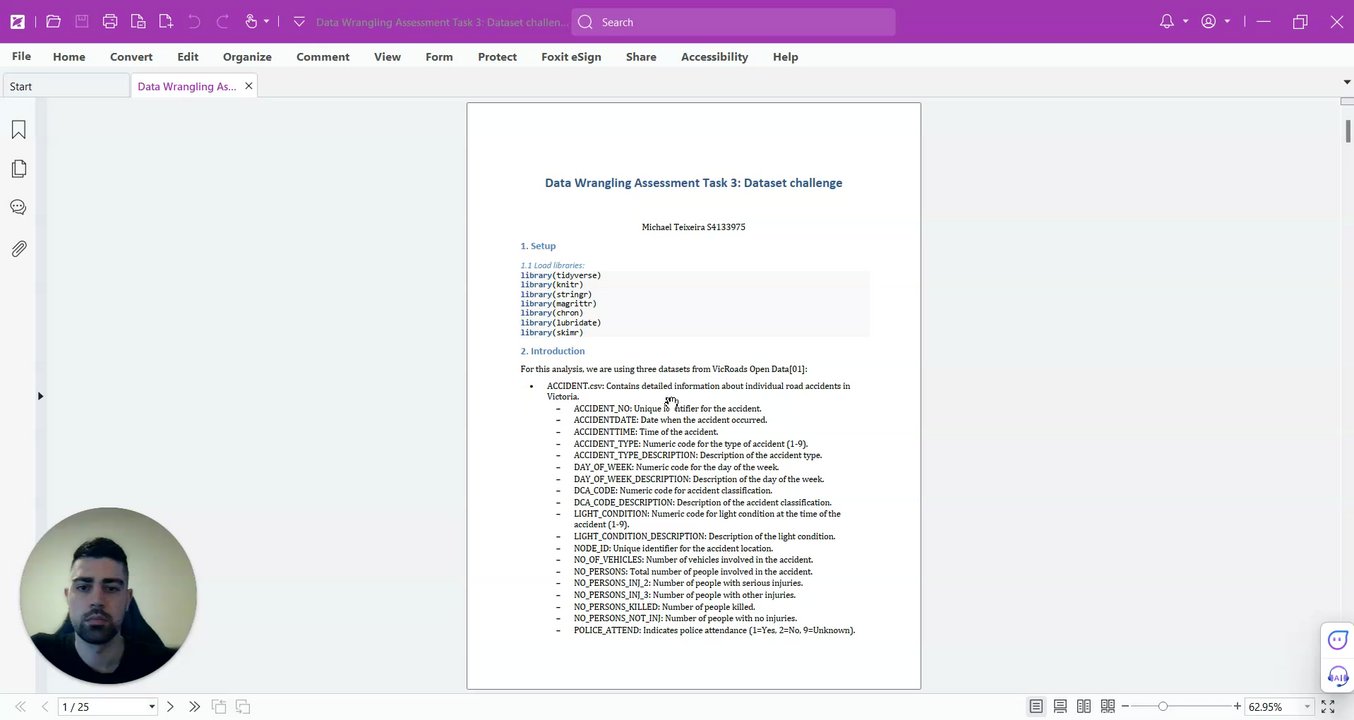Image resolution: width=1354 pixels, height=720 pixels.
Task: Click the '1. Setup' heading in document
Action: [538, 246]
